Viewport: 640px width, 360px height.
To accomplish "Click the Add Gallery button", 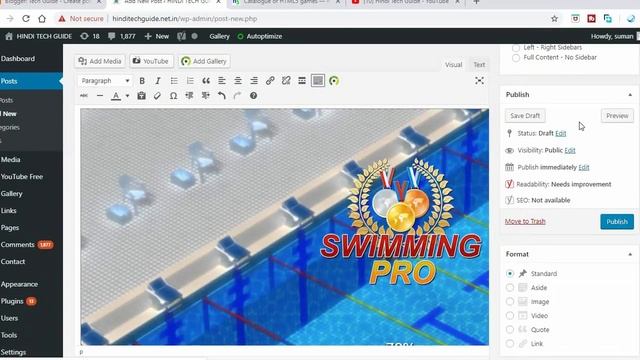I will click(204, 61).
